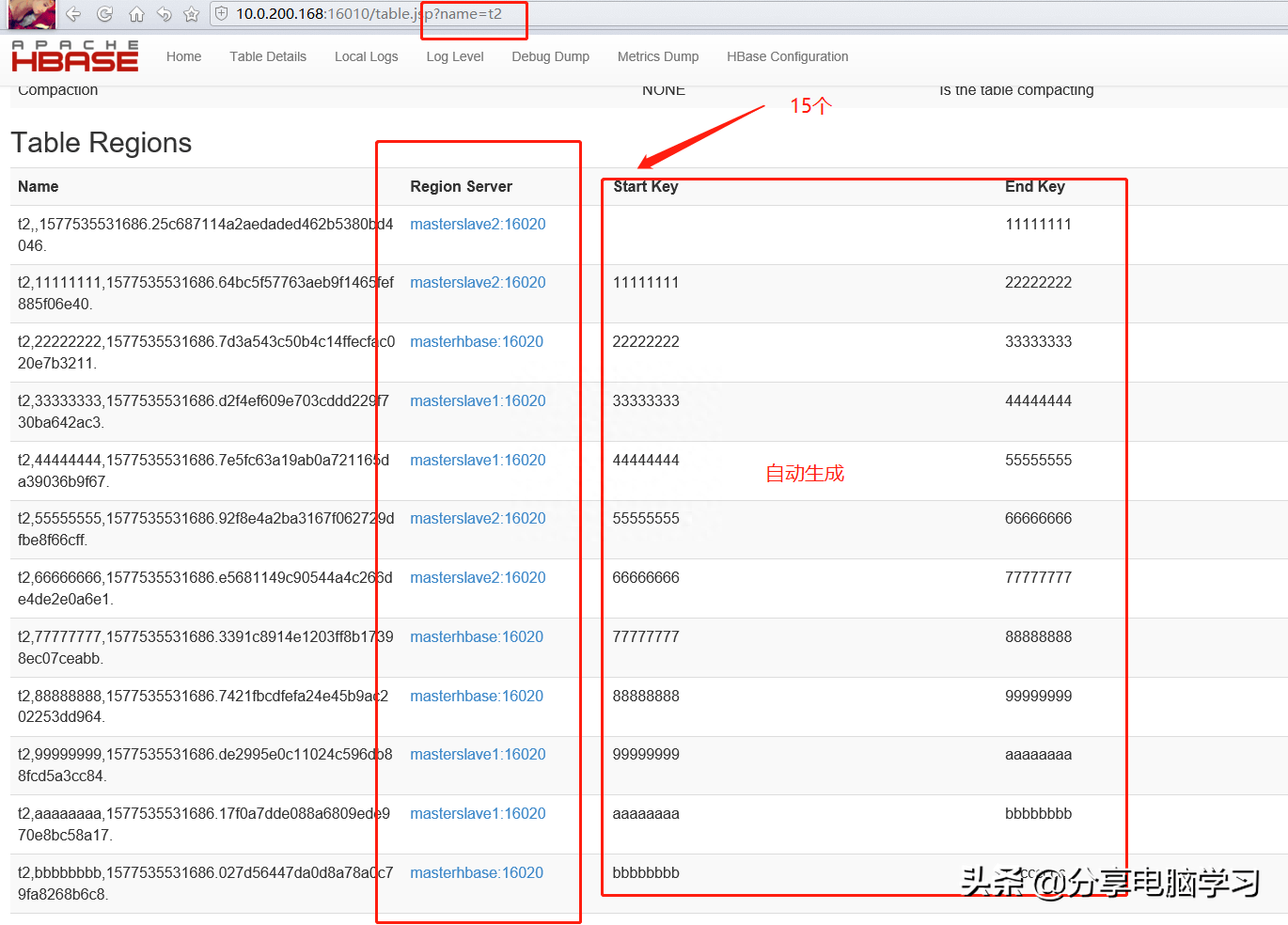Click the browser back arrow button

click(x=73, y=14)
